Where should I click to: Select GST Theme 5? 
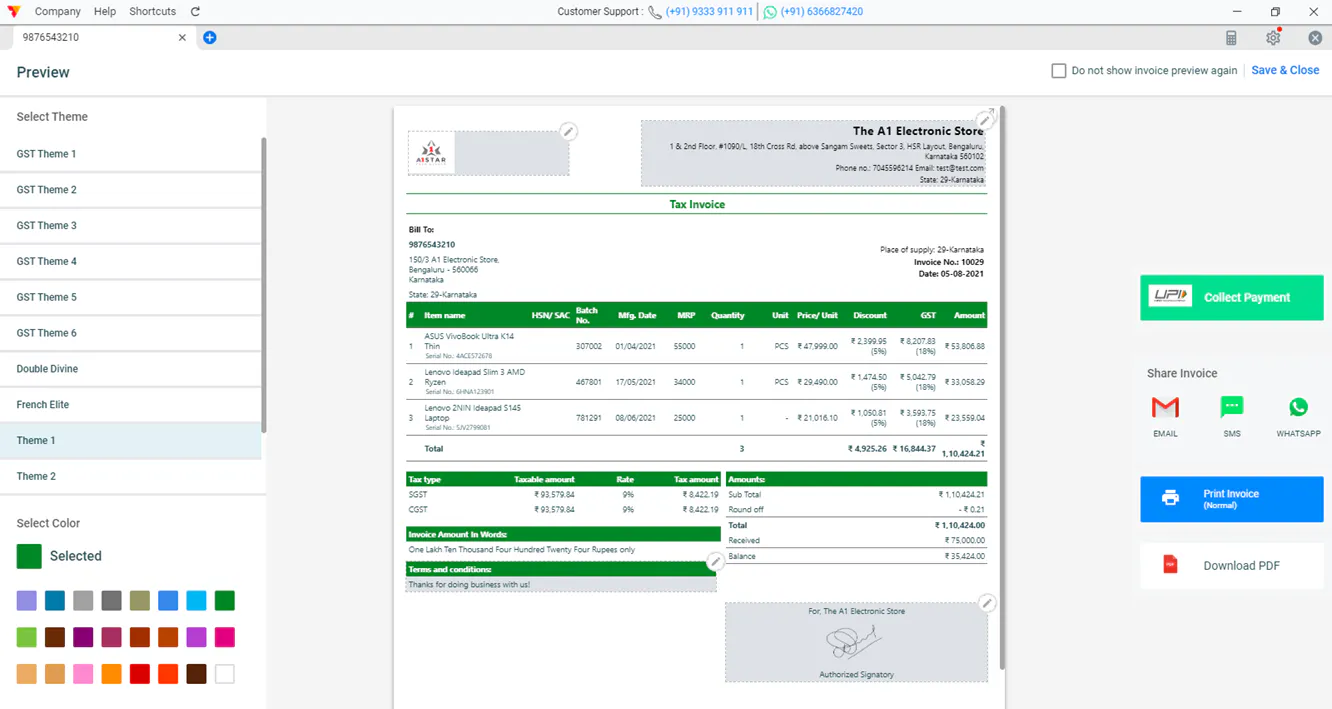point(130,297)
